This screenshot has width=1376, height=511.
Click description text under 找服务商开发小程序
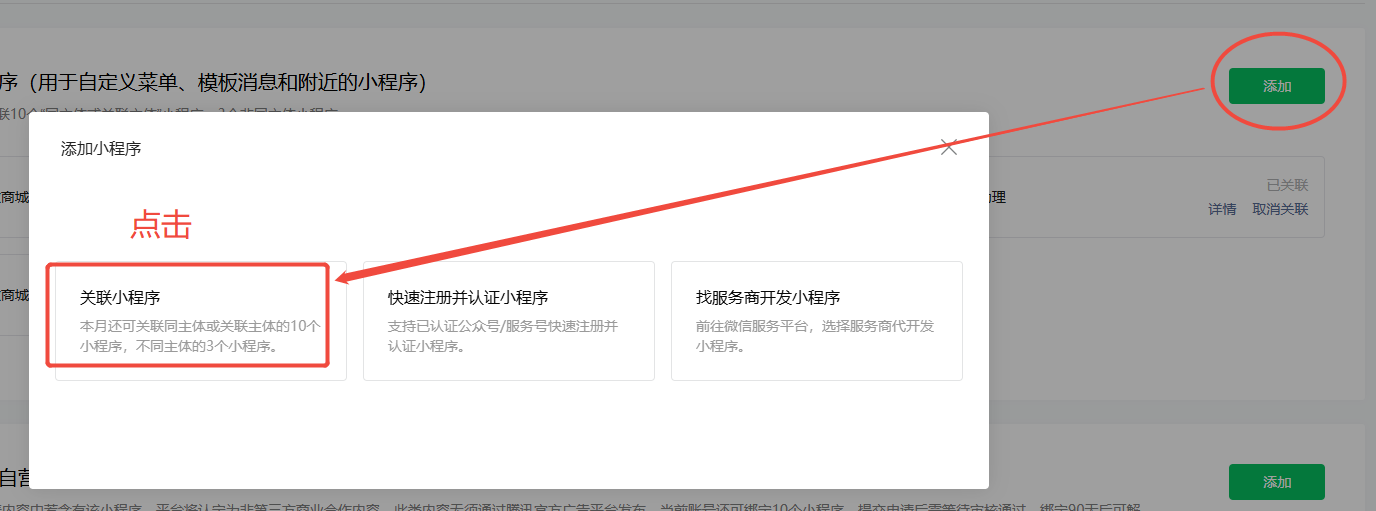(814, 336)
